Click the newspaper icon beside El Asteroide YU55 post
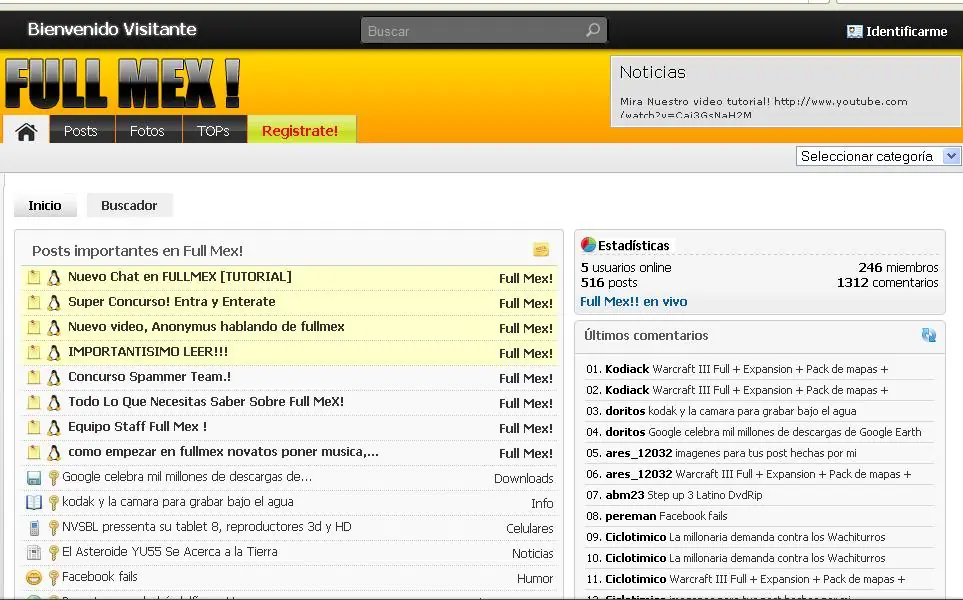The image size is (963, 600). 34,553
